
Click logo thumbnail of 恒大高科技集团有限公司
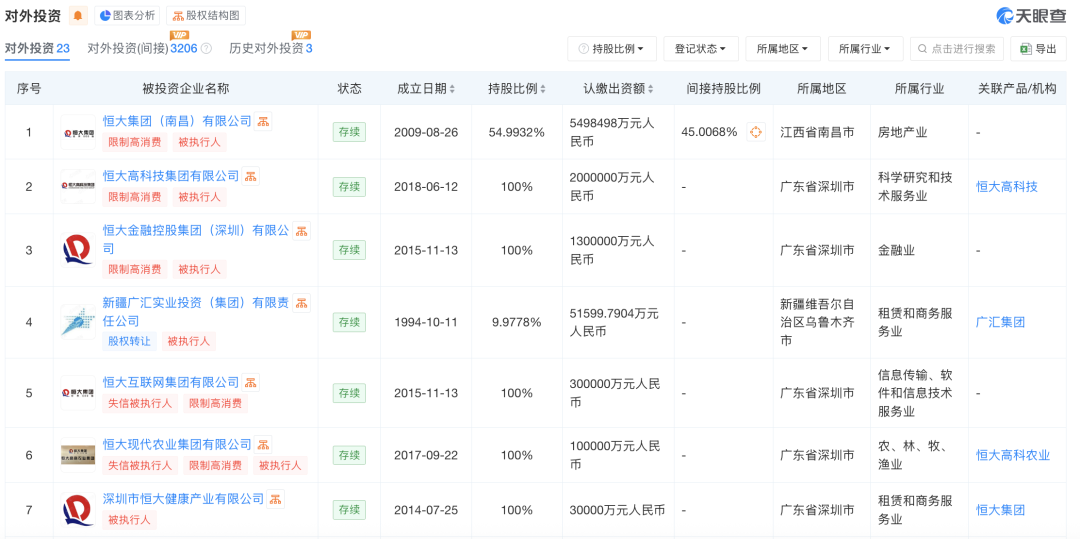point(78,187)
